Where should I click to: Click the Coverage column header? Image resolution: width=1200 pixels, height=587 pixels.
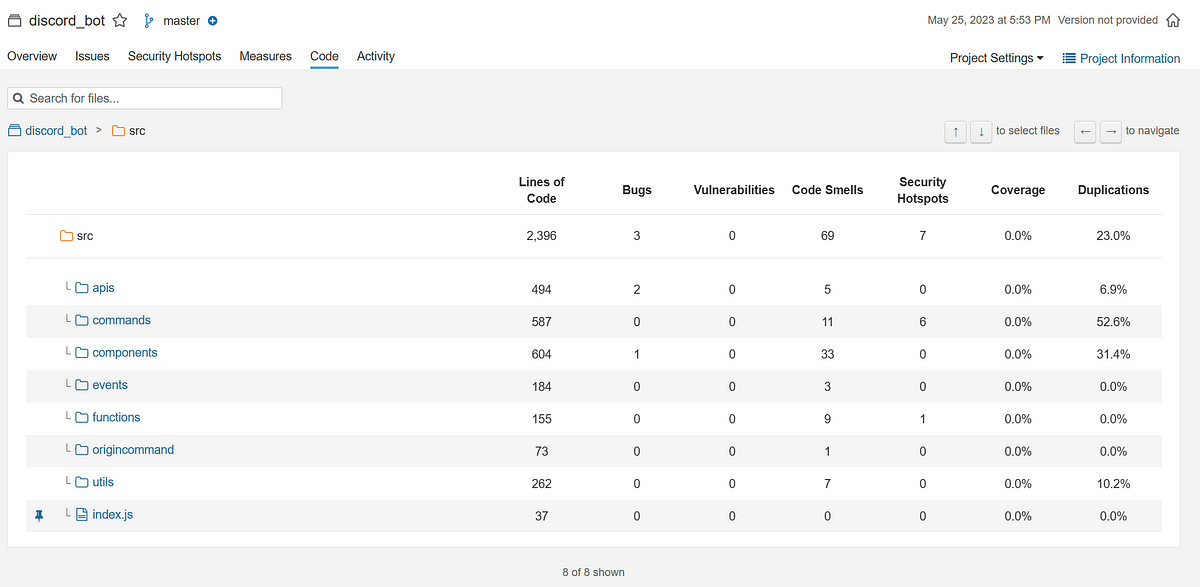click(1018, 190)
